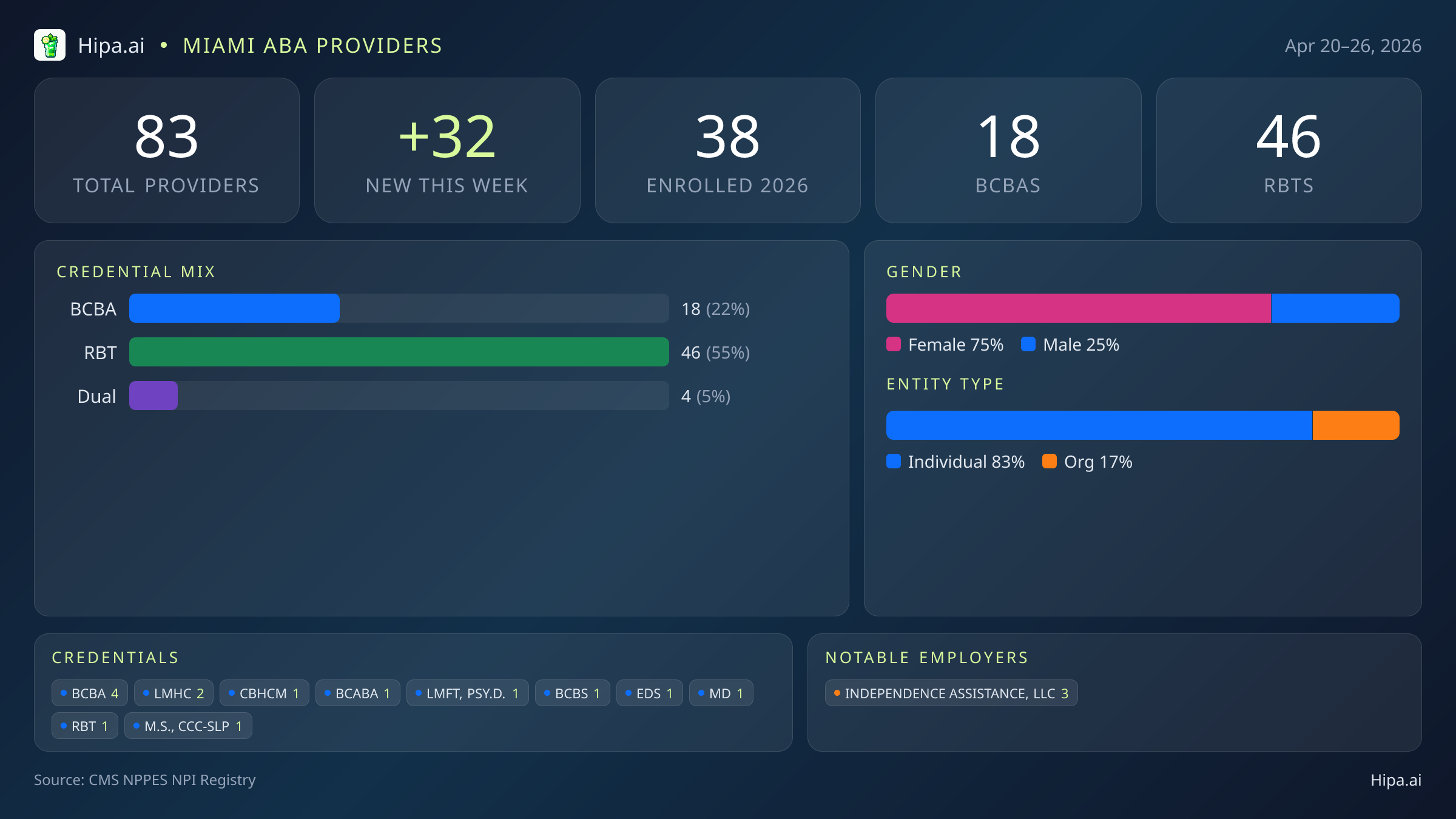Click the Individual blue legend square
The height and width of the screenshot is (819, 1456).
tap(894, 462)
